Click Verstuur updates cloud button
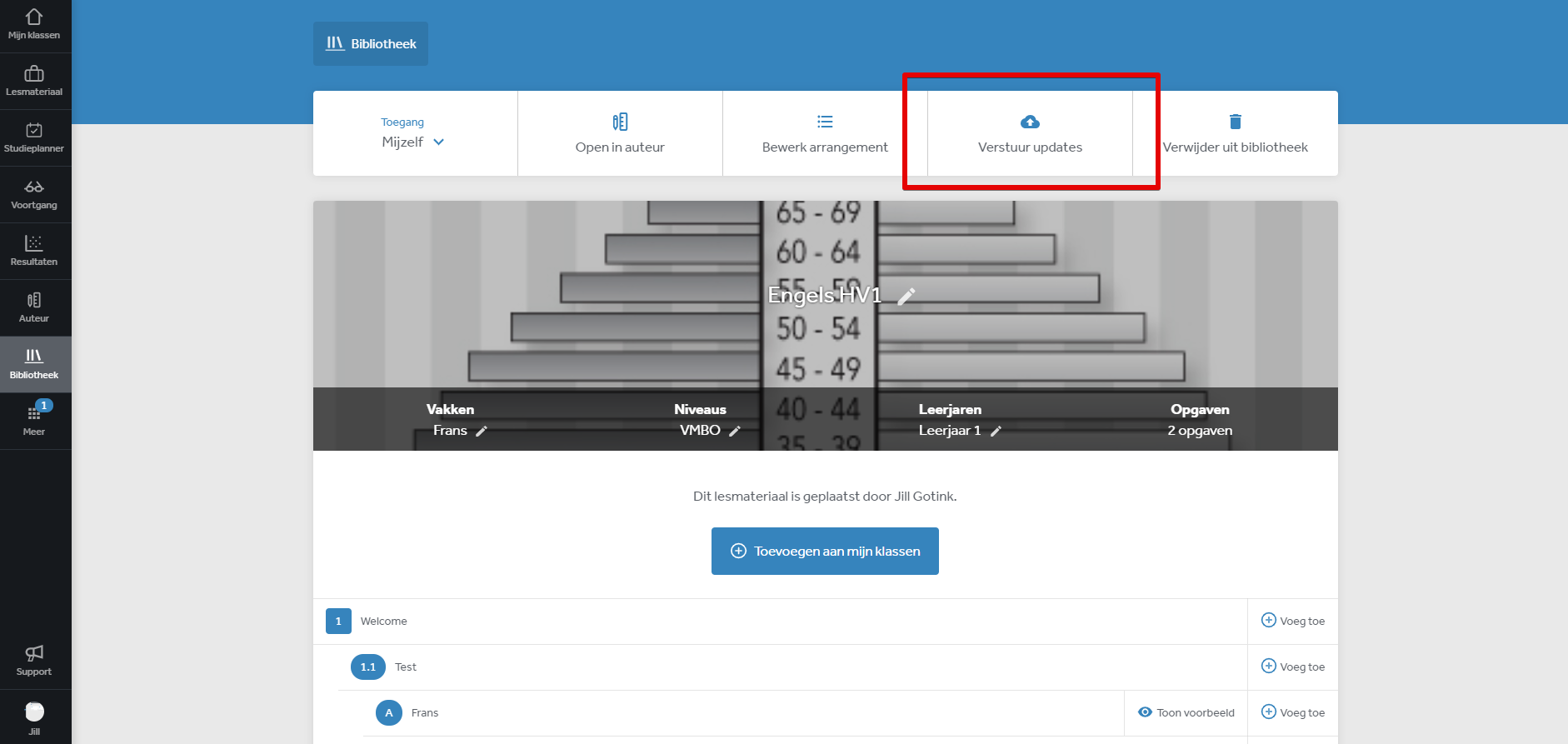 pos(1030,133)
